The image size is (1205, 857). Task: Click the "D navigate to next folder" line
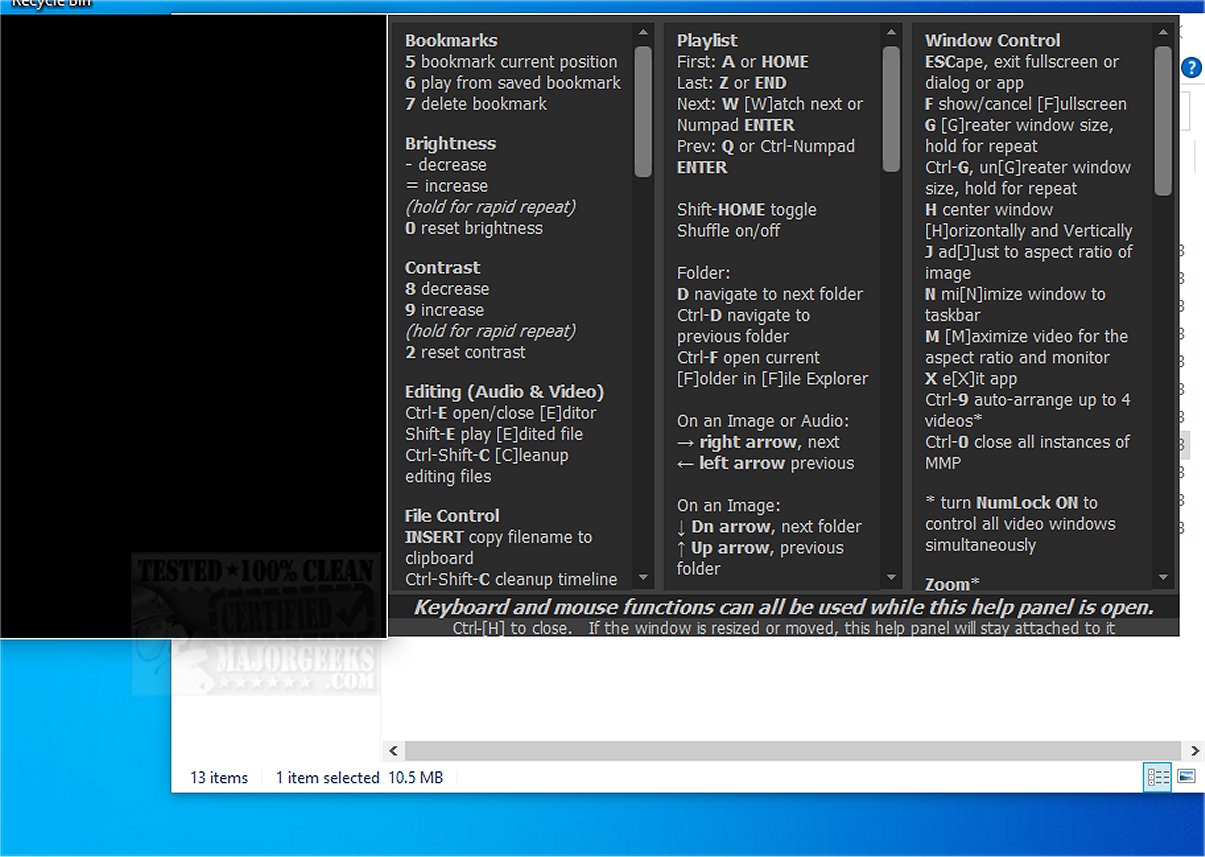click(770, 294)
